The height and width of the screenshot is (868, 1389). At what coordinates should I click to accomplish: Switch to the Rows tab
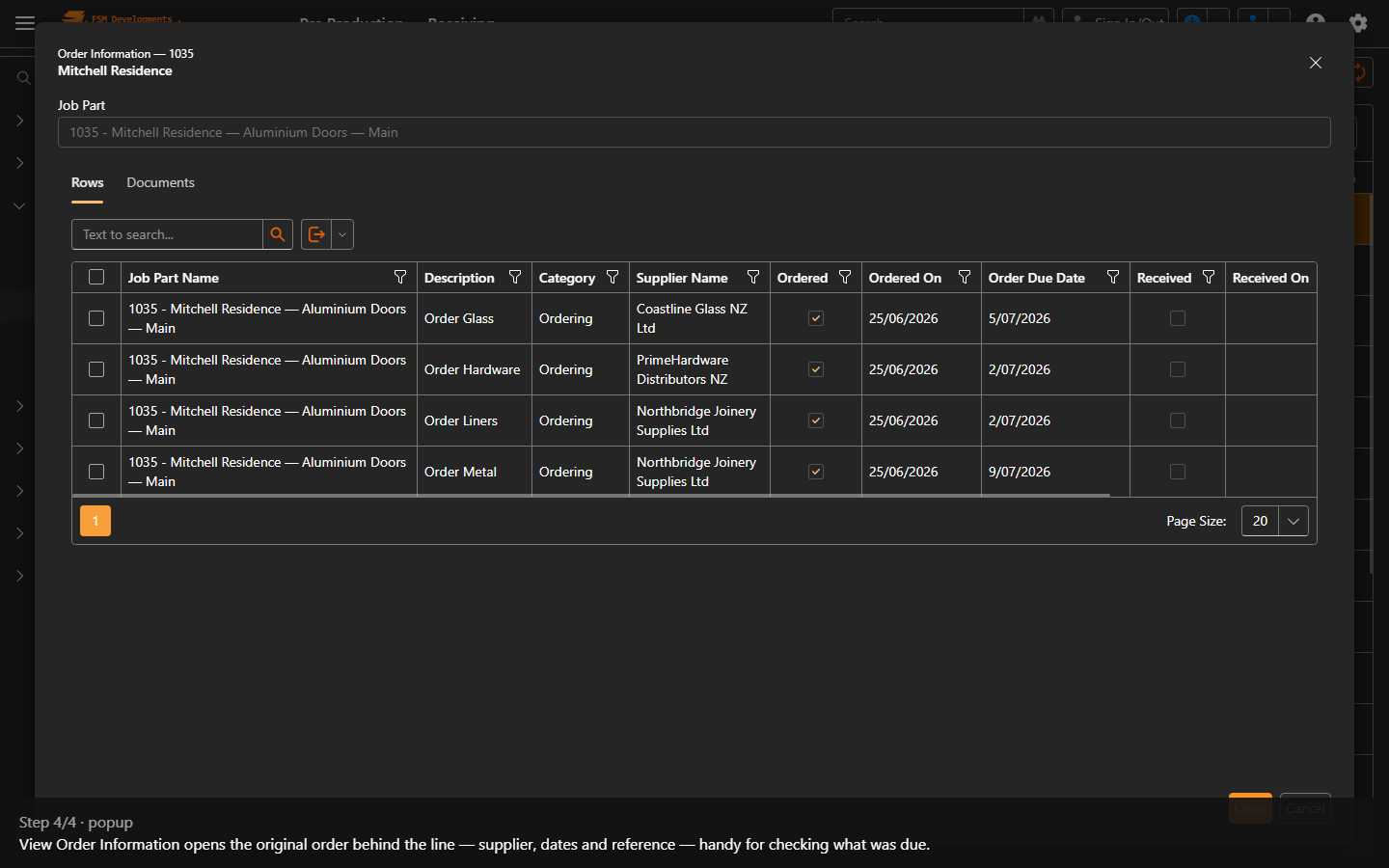click(x=87, y=182)
